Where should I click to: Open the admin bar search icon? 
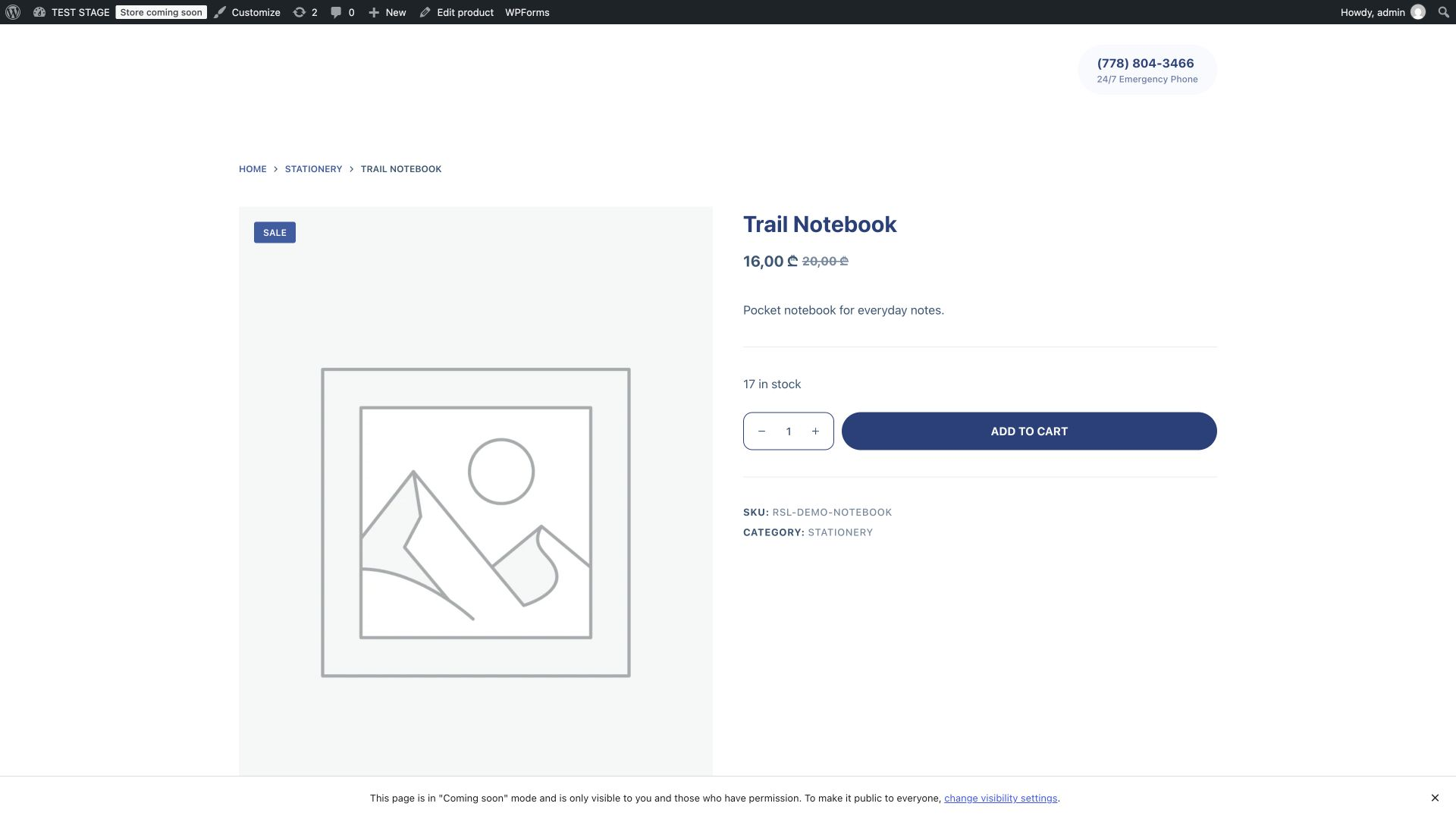point(1443,12)
